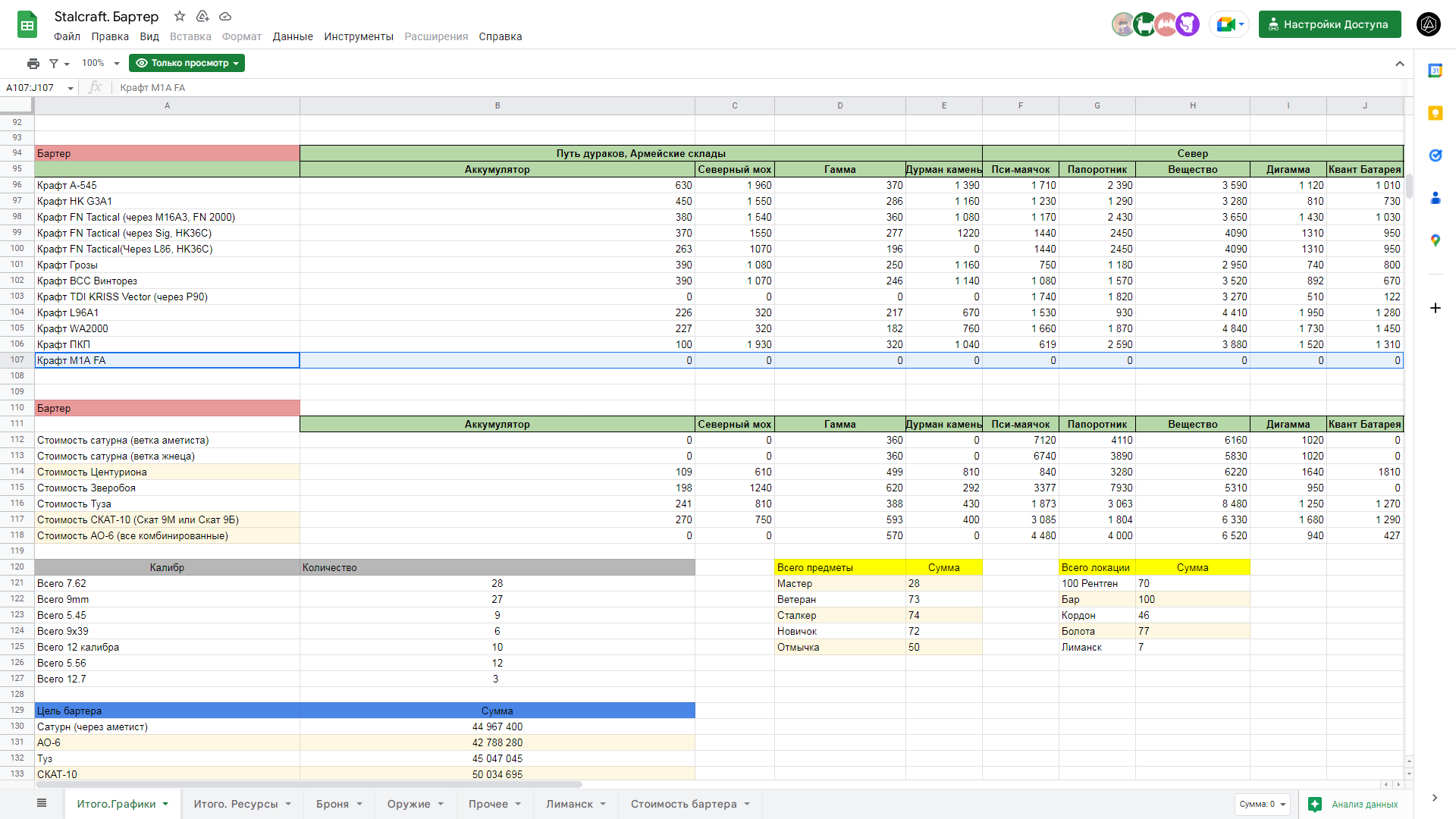
Task: Expand the name box dropdown arrow
Action: (71, 88)
